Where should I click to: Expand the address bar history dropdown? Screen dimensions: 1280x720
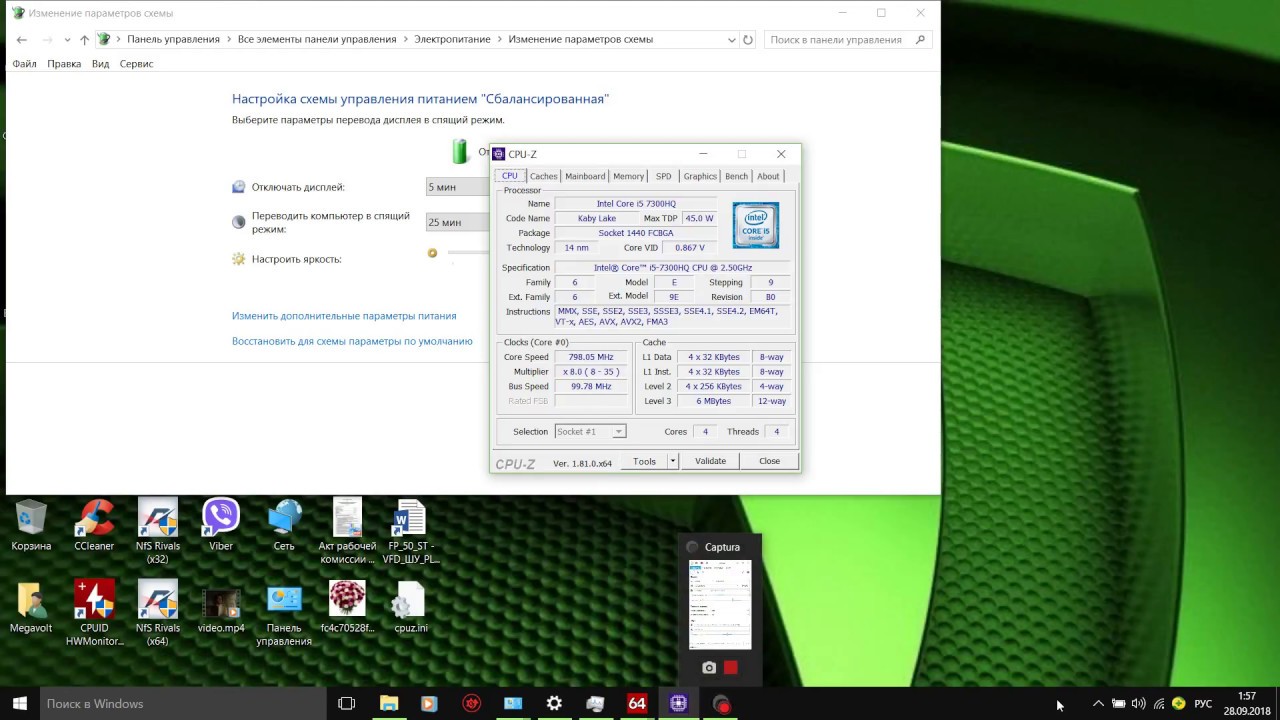click(732, 40)
